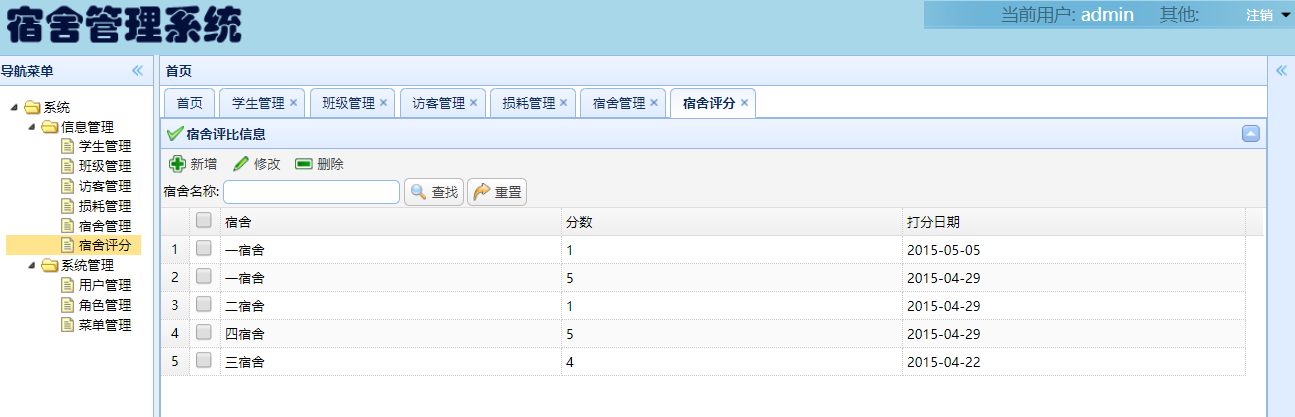The height and width of the screenshot is (417, 1295).
Task: Click the document icon beside 访客管理
Action: pos(68,186)
